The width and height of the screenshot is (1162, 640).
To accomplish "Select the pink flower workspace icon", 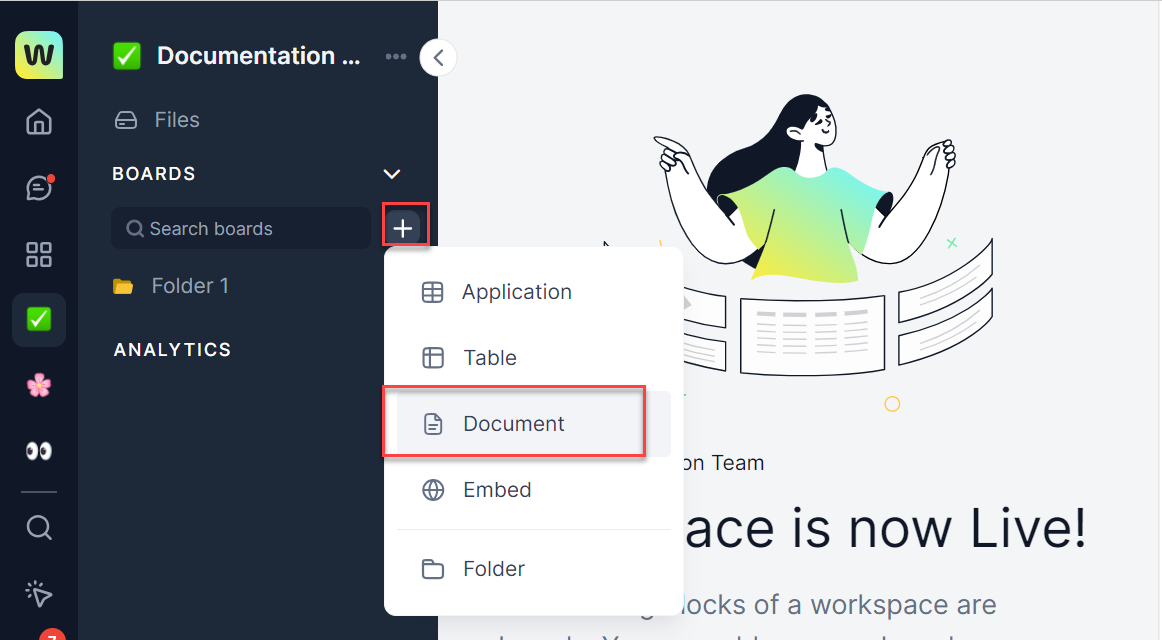I will (39, 386).
